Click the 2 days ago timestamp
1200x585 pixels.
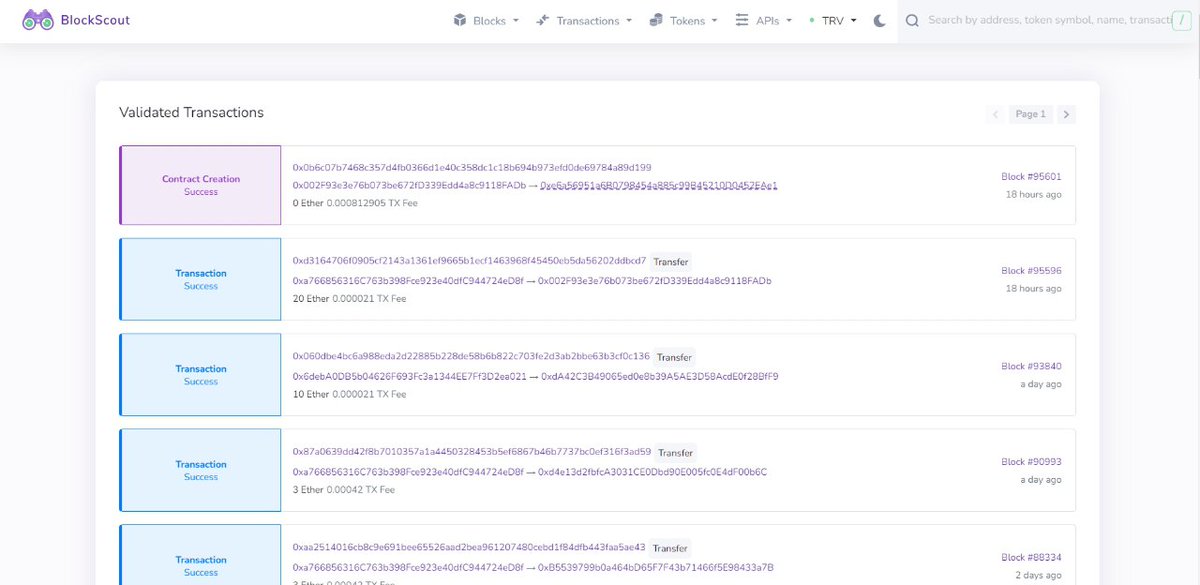pos(1037,575)
